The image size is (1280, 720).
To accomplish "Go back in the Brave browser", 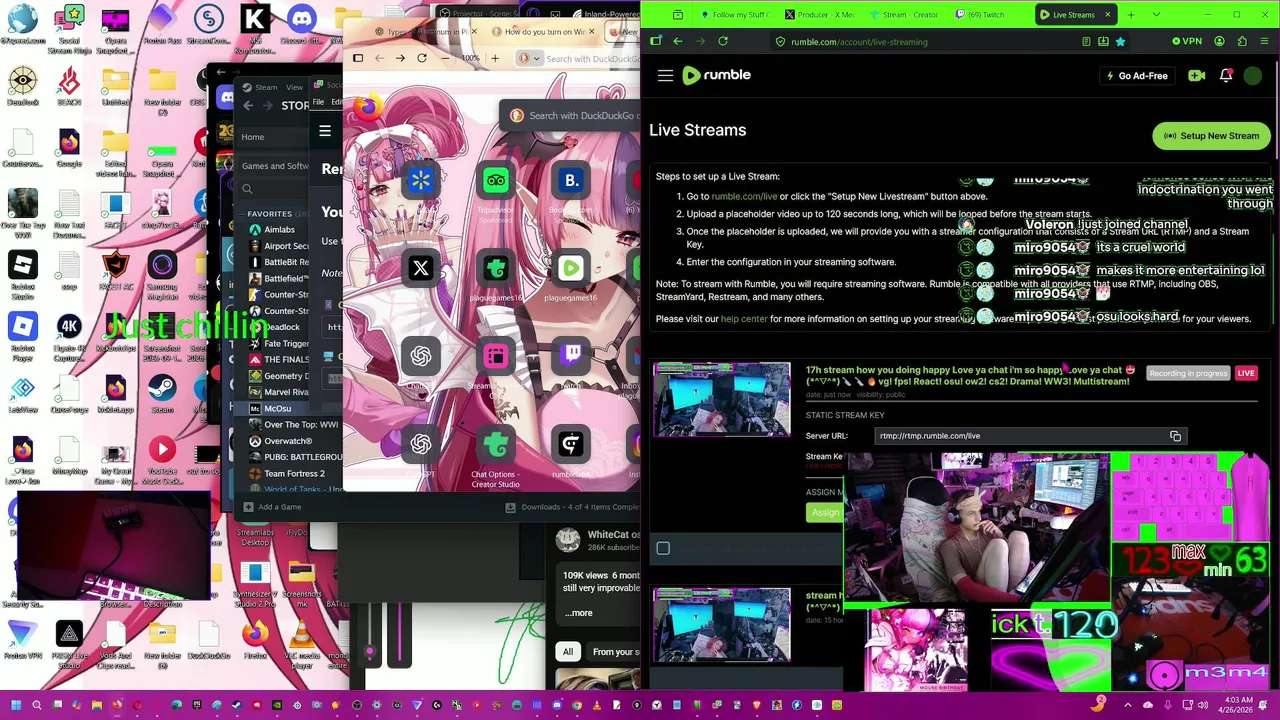I will (x=678, y=42).
